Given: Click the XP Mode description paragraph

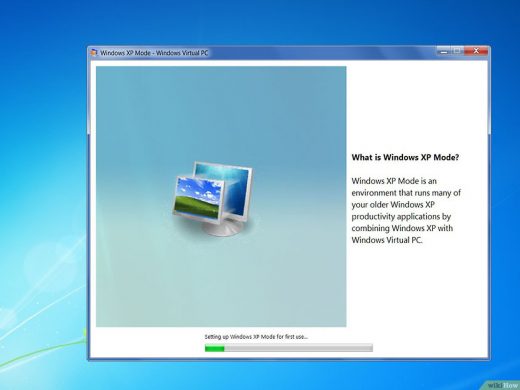Looking at the screenshot, I should (x=406, y=210).
